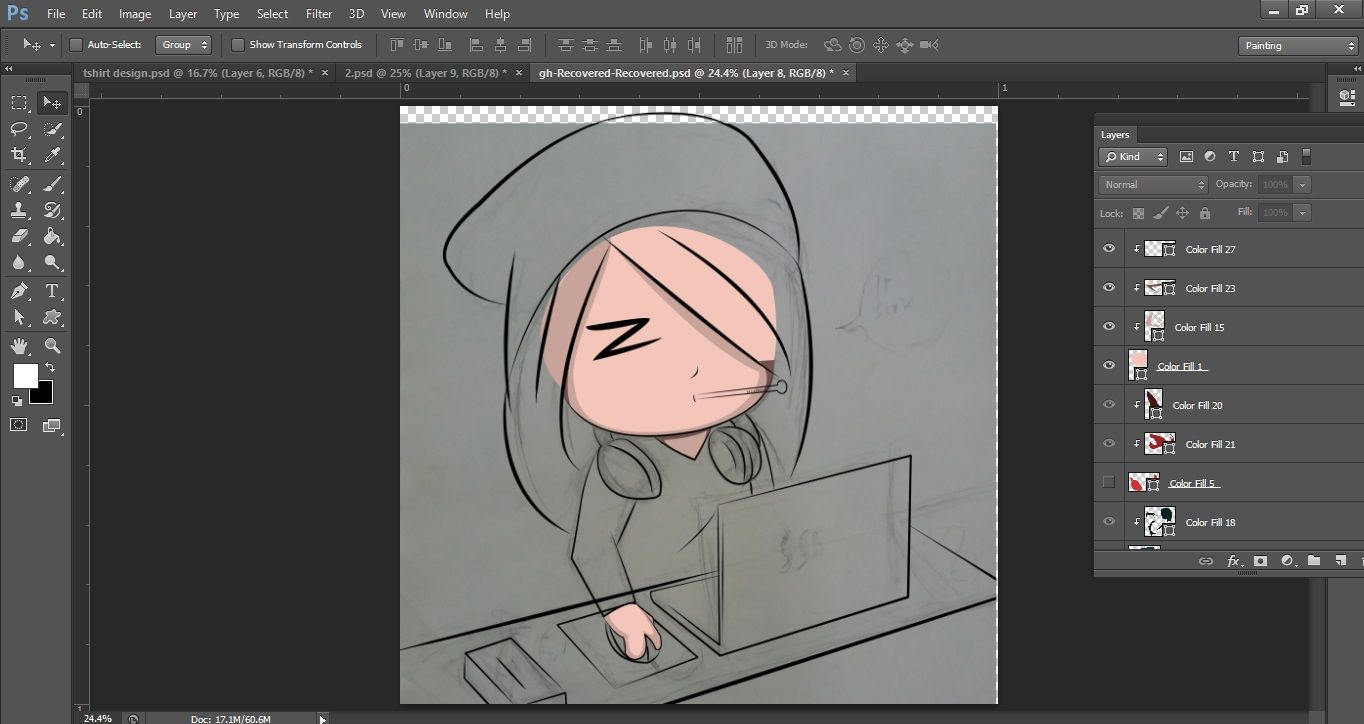Enable the Auto-Select checkbox
This screenshot has width=1364, height=724.
[x=76, y=45]
